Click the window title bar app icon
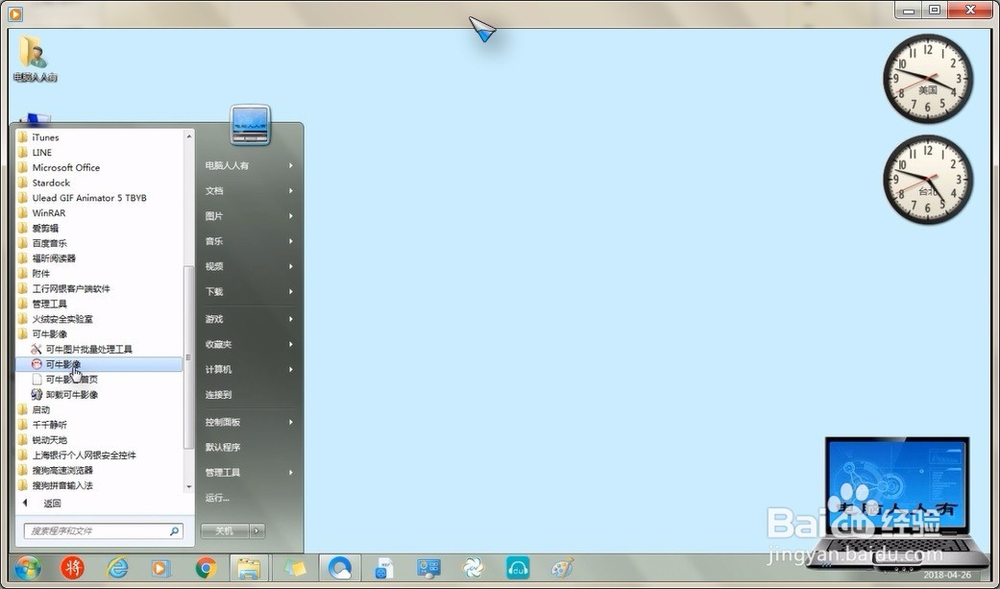Viewport: 1000px width, 589px height. click(x=15, y=13)
